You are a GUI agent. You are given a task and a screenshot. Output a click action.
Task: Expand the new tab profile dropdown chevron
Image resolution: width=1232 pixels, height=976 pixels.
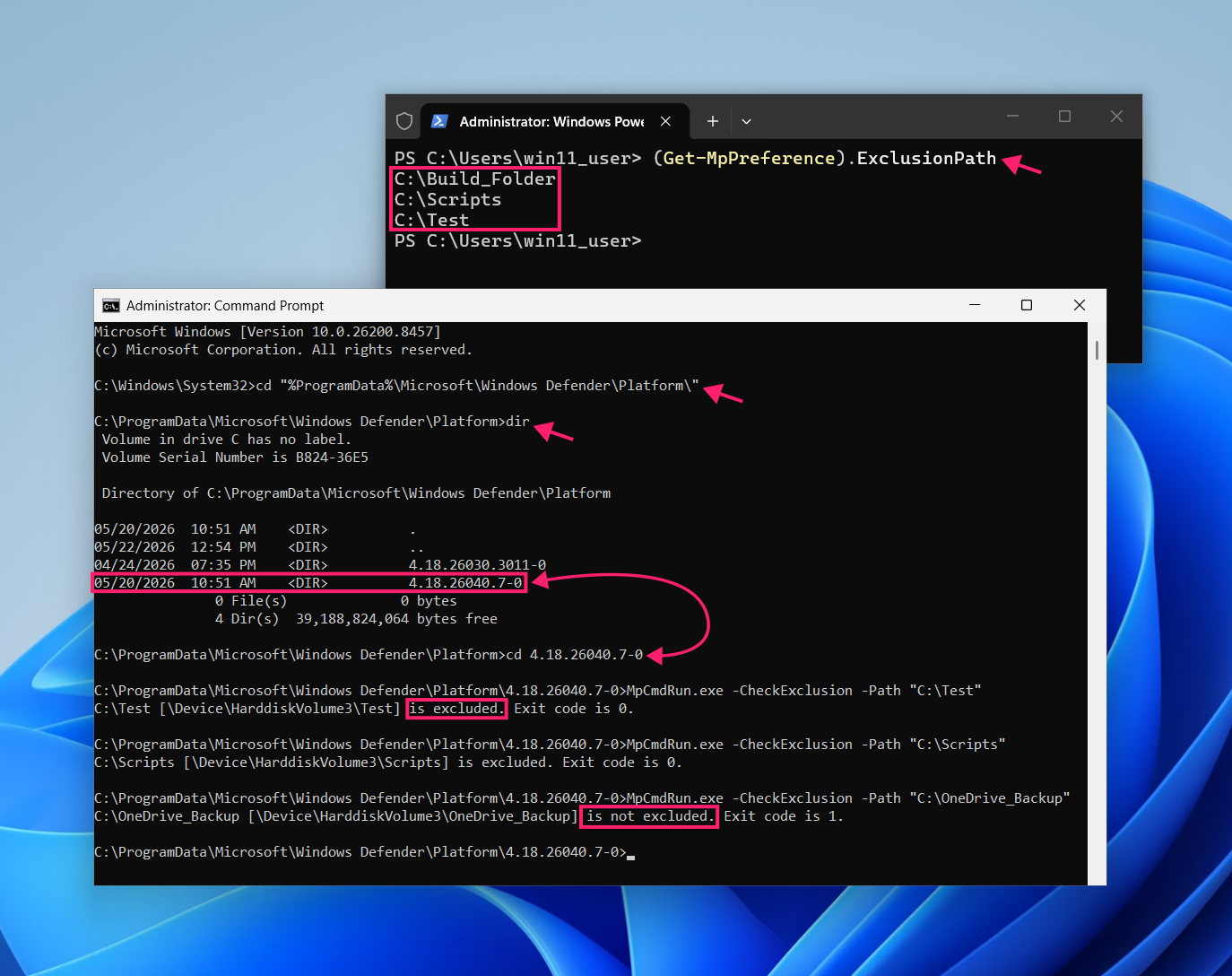point(746,121)
